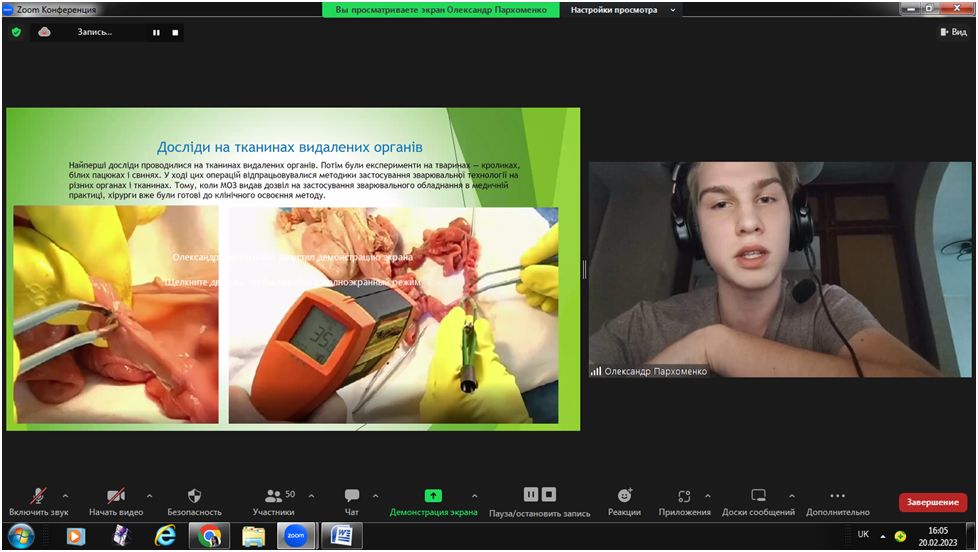Open the Настройки просмотра dropdown

[622, 10]
